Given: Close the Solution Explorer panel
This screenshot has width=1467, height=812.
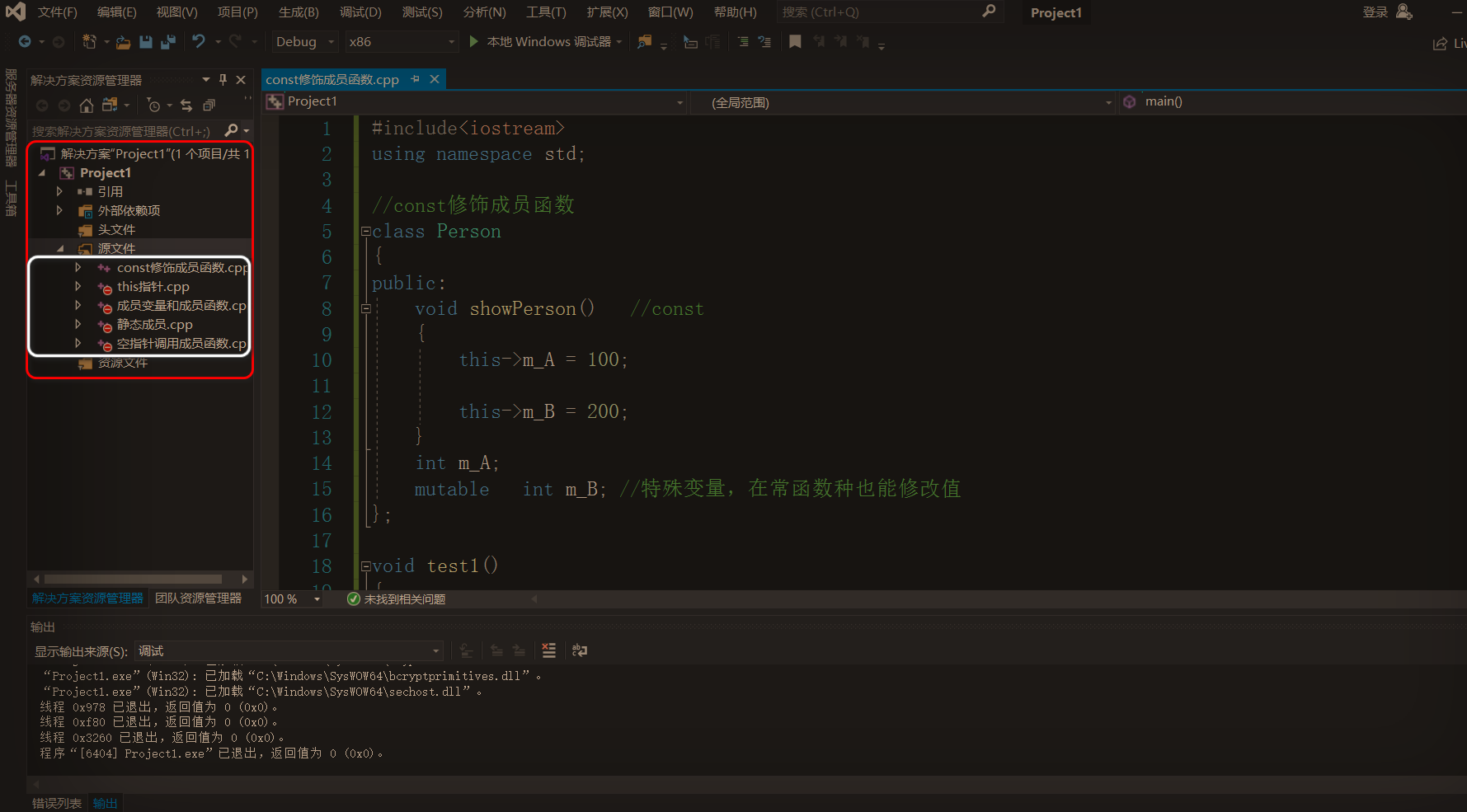Looking at the screenshot, I should pos(241,80).
